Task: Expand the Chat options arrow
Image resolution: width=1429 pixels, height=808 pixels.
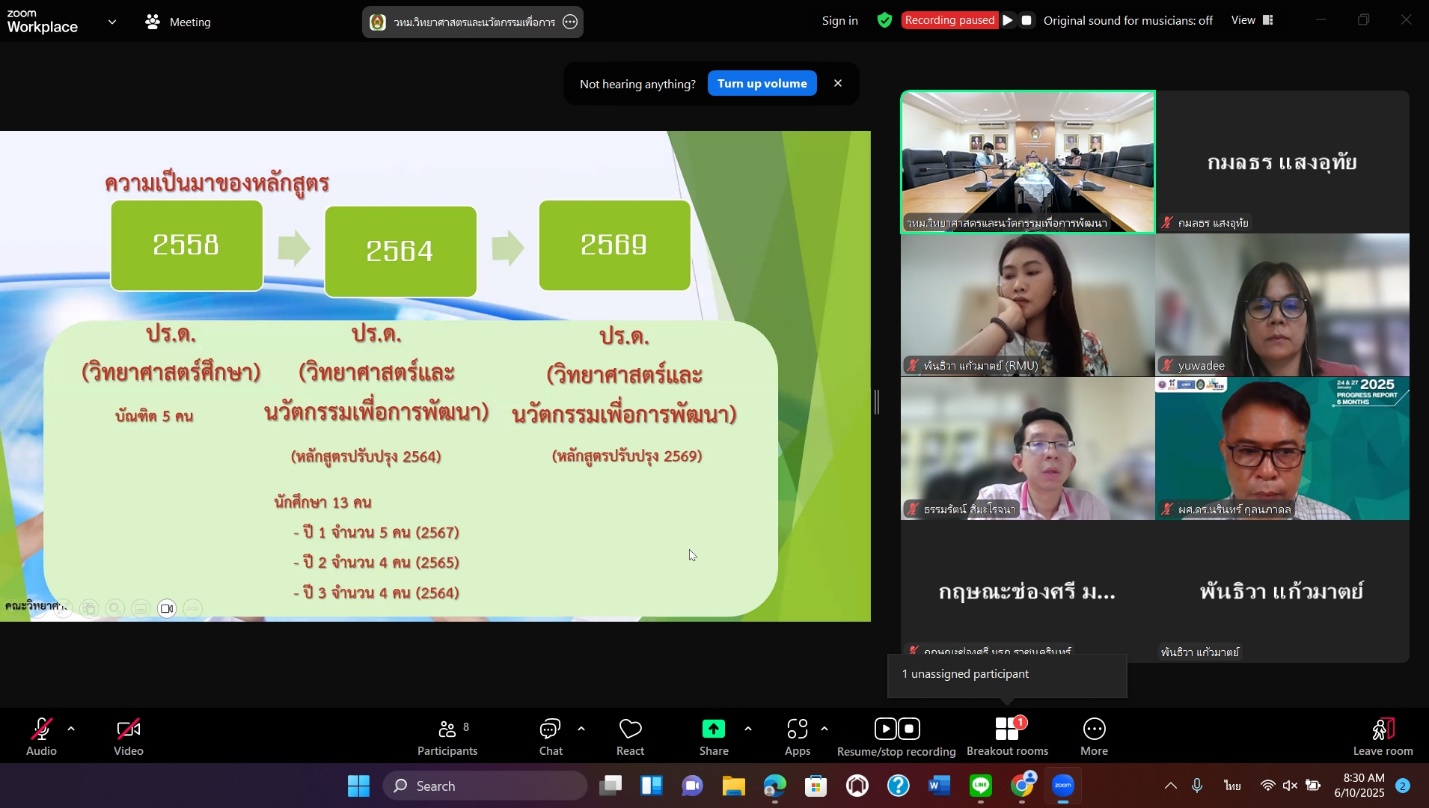Action: [581, 729]
